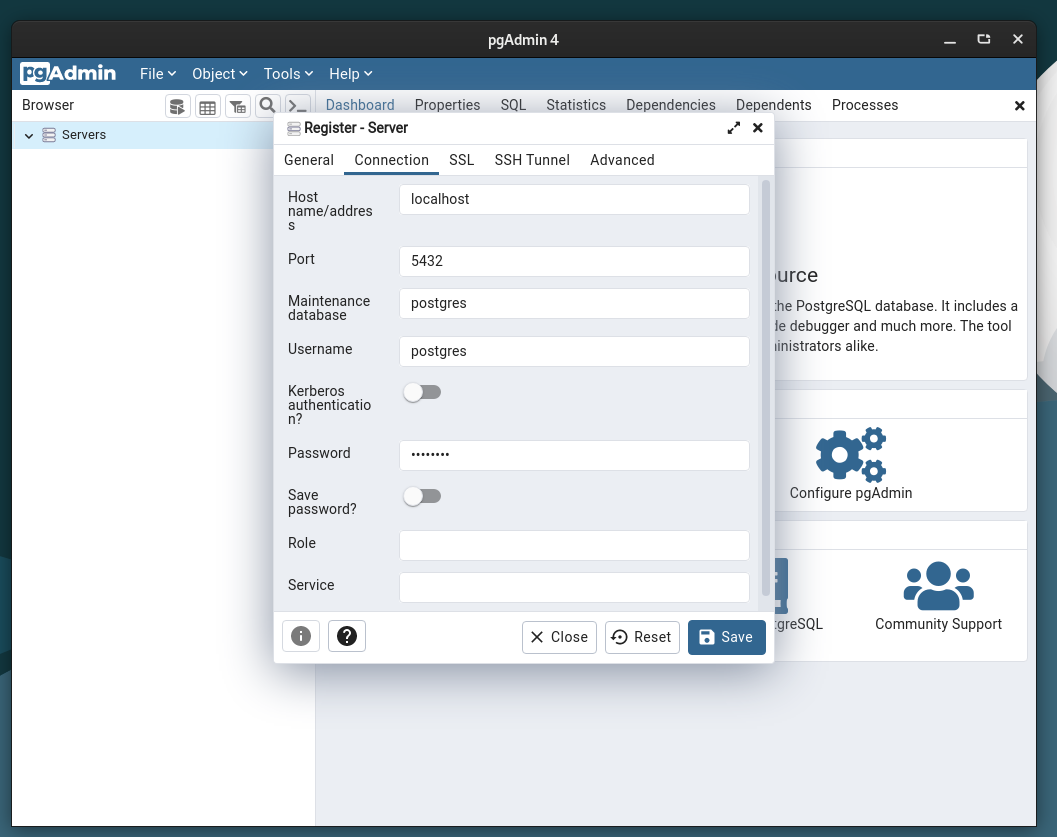The width and height of the screenshot is (1057, 837).
Task: Click the Role input field
Action: [574, 546]
